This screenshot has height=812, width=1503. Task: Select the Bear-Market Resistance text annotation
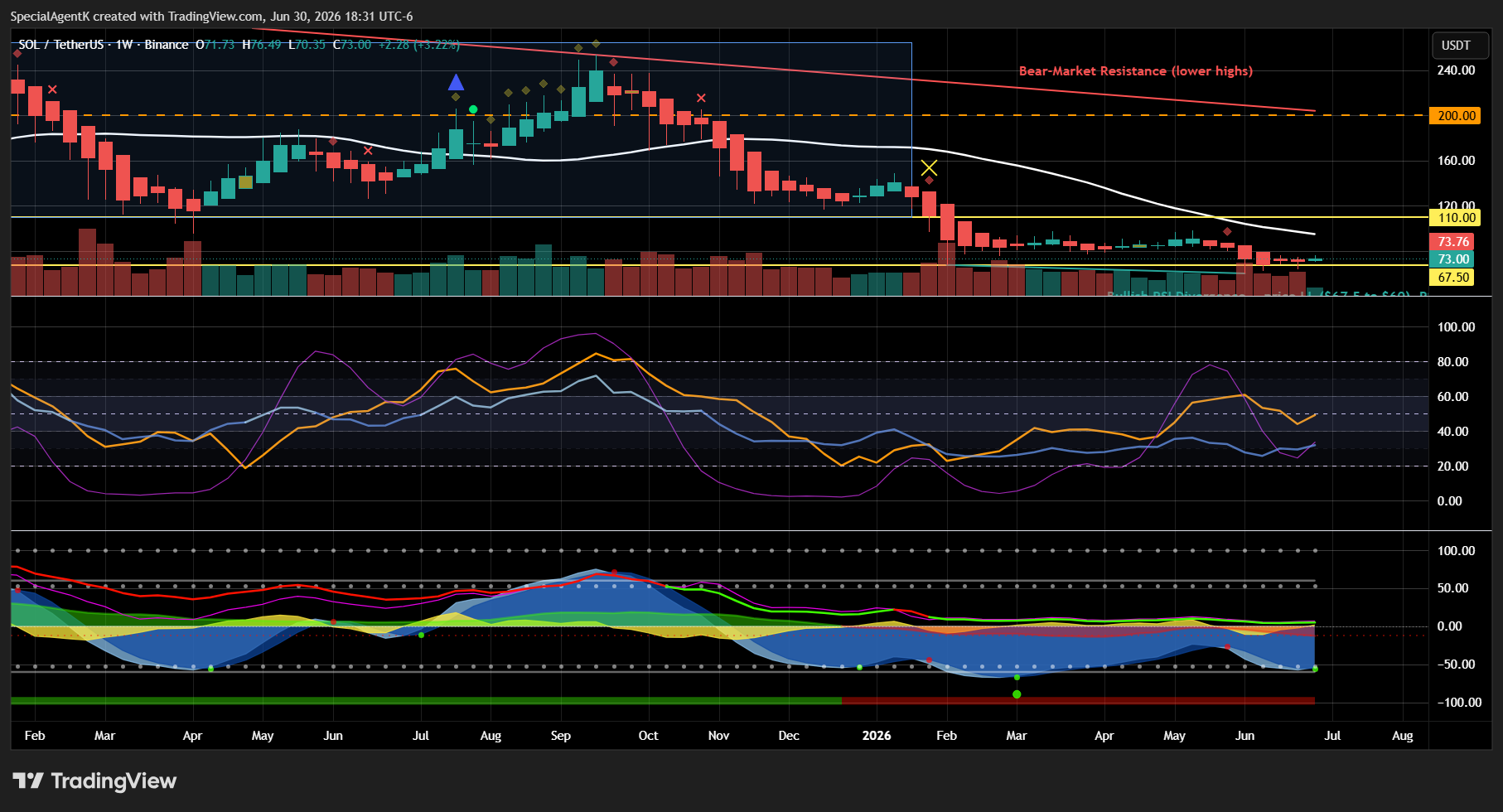(x=1135, y=71)
